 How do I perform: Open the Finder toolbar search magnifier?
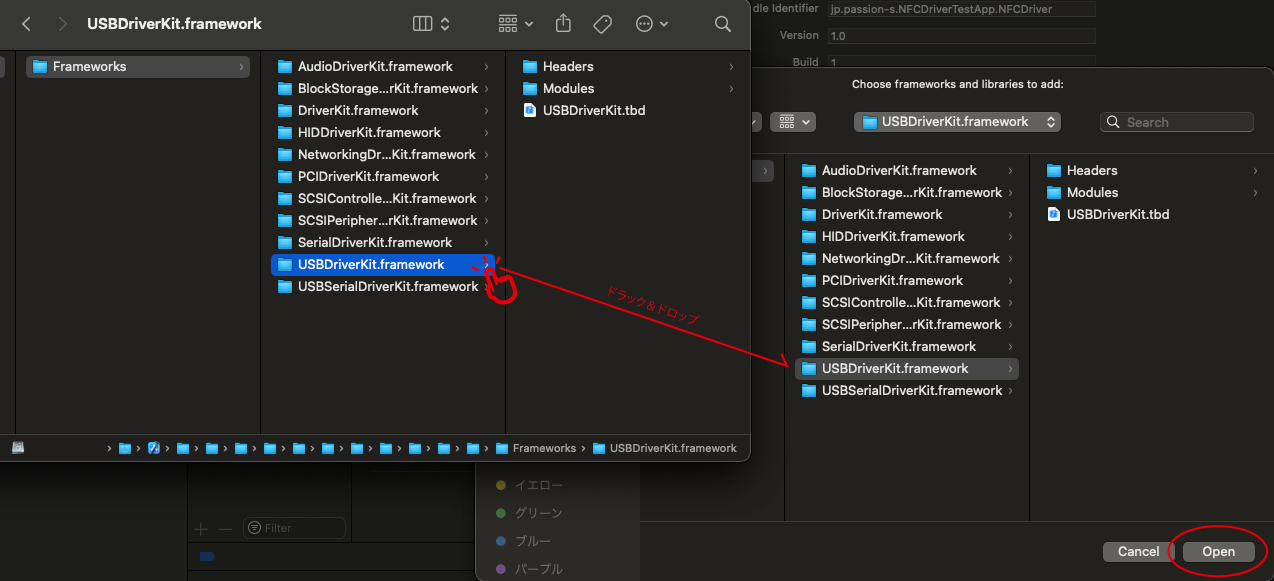pos(723,23)
